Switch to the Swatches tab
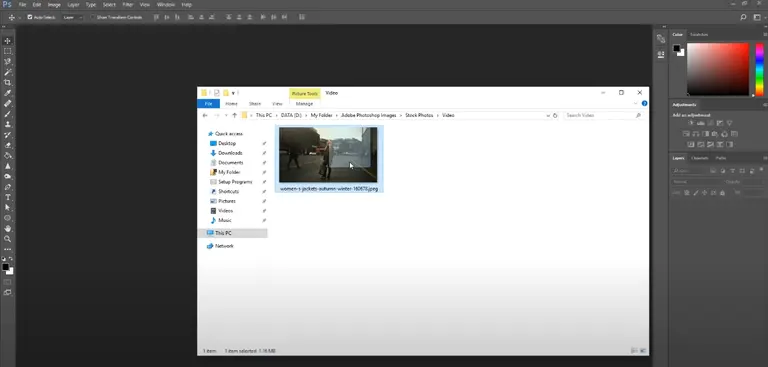The image size is (768, 367). tap(699, 35)
